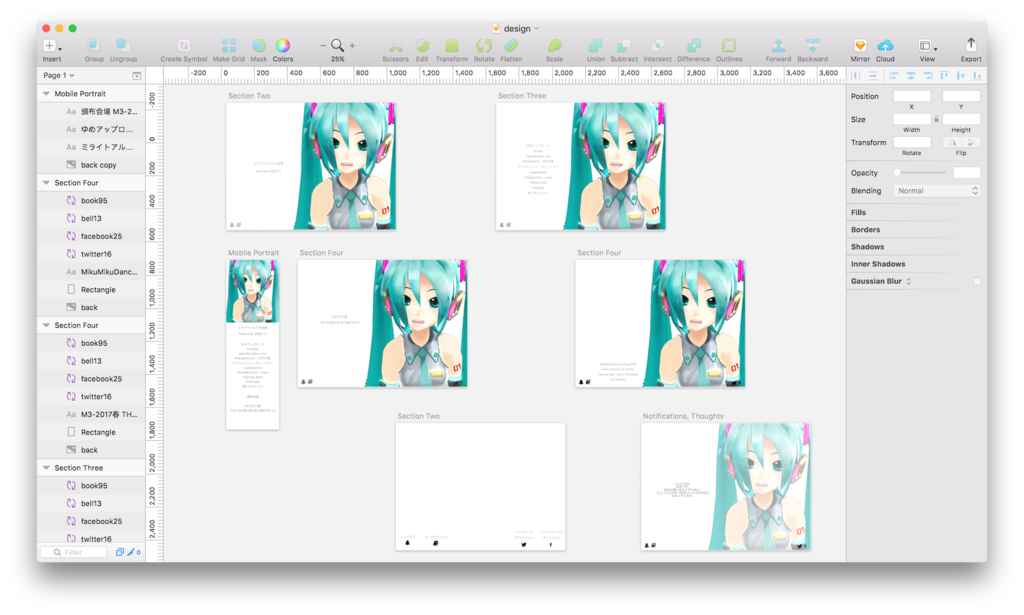Image resolution: width=1024 pixels, height=615 pixels.
Task: Click the Create Symbol icon
Action: [184, 45]
